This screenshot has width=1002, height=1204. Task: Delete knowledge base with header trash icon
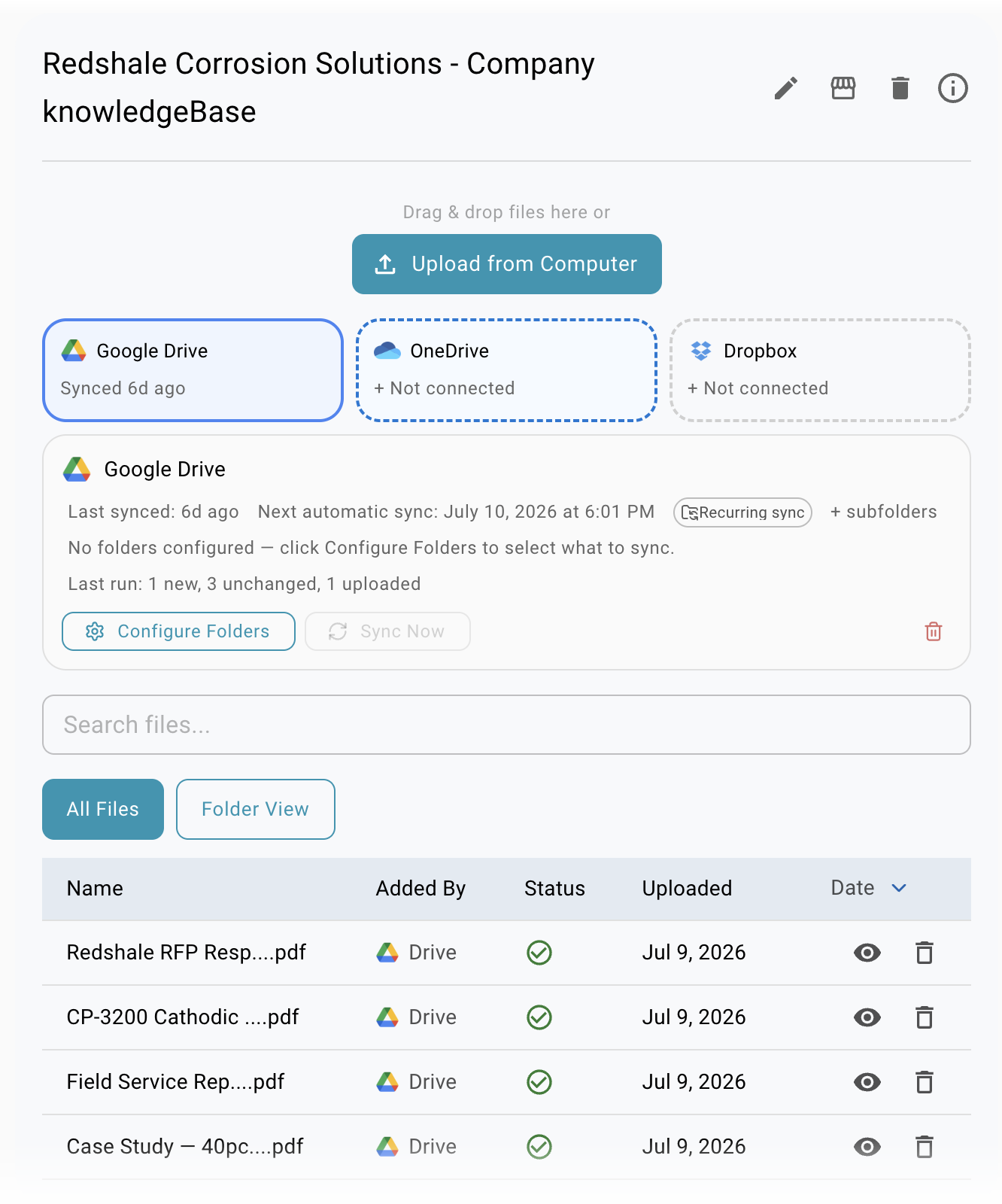coord(900,88)
